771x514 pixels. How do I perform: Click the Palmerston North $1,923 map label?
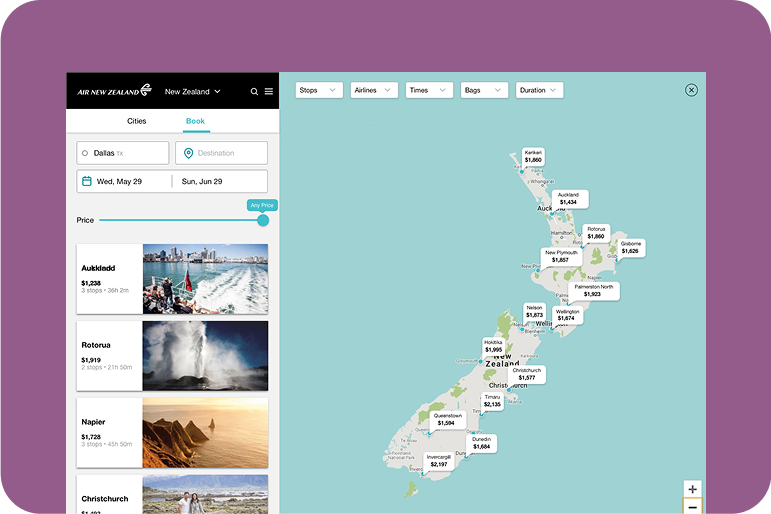click(594, 290)
